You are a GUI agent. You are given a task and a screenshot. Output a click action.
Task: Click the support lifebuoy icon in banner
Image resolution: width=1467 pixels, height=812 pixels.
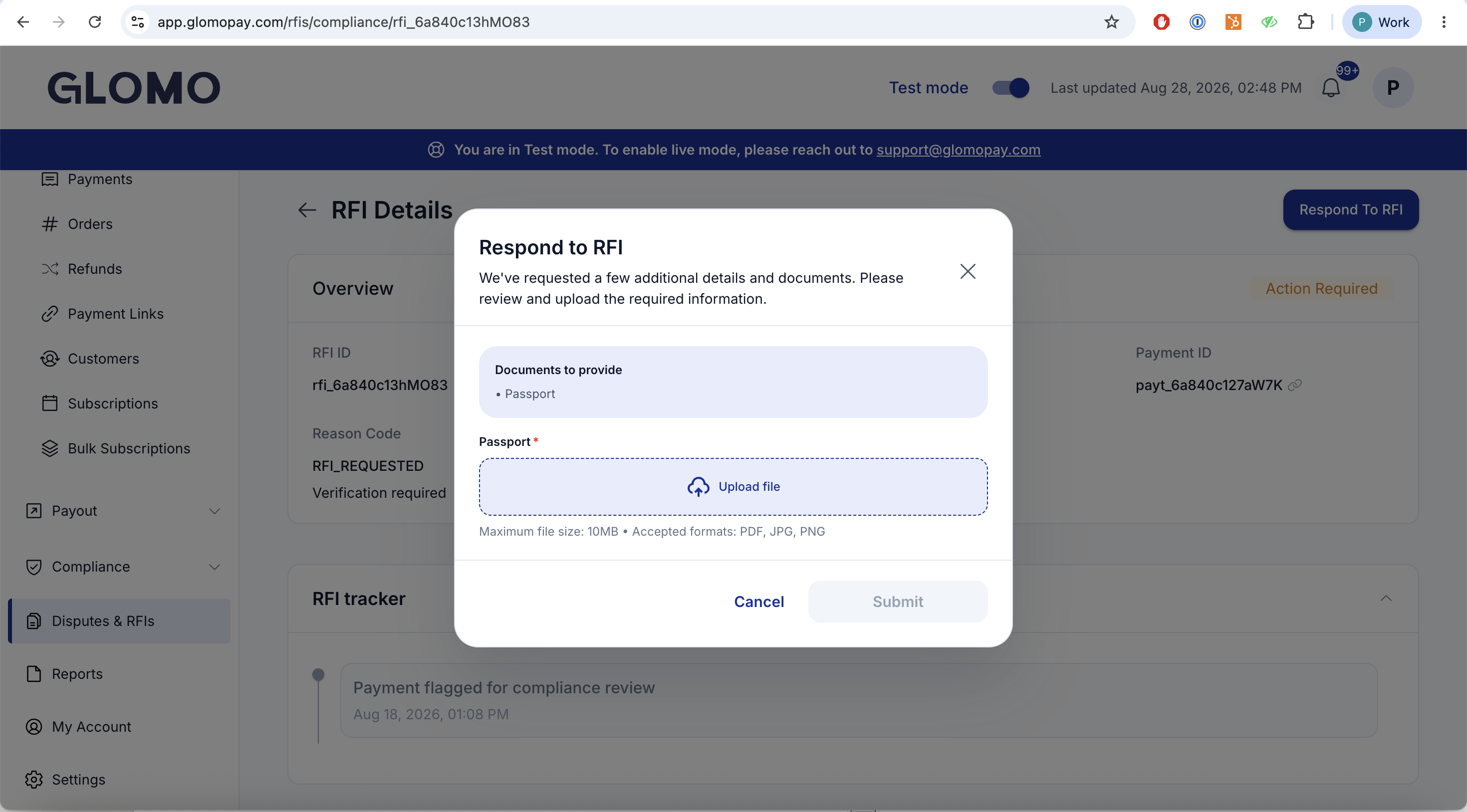(436, 150)
